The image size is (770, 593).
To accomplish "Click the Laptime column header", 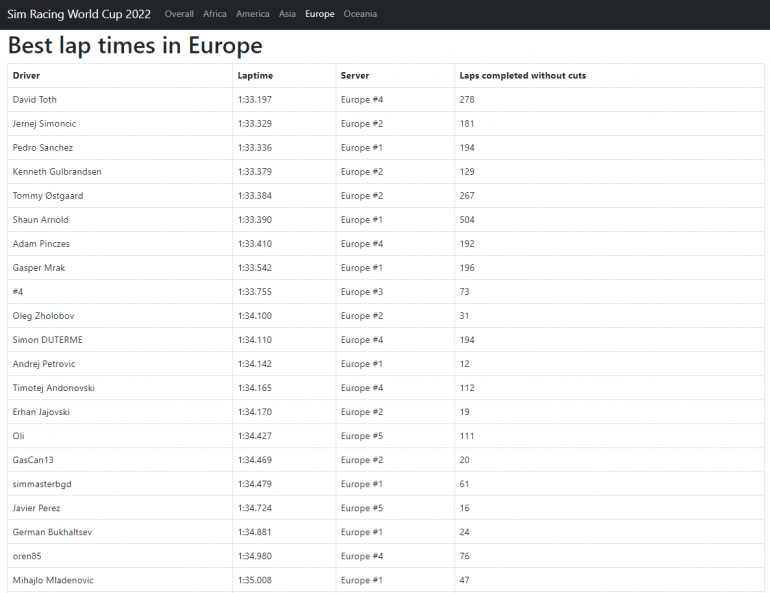I will (255, 76).
